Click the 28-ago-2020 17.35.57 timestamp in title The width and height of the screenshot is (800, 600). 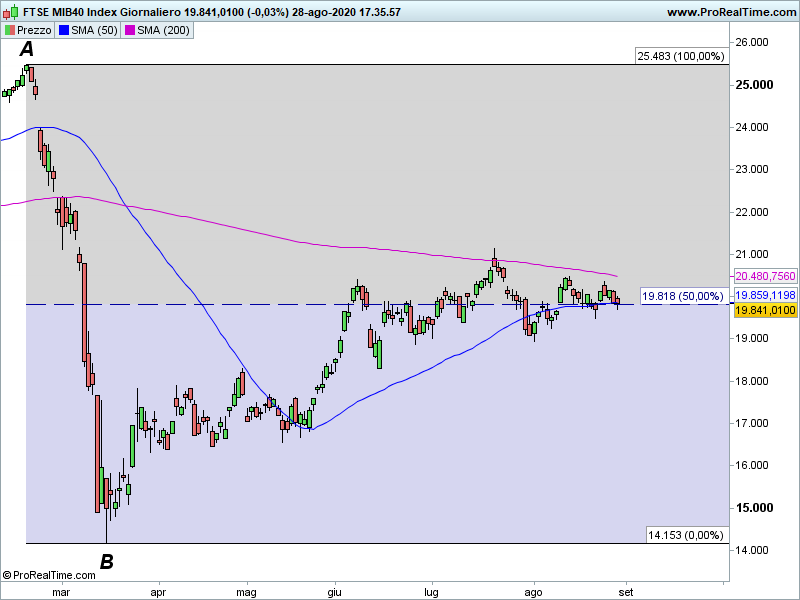346,12
